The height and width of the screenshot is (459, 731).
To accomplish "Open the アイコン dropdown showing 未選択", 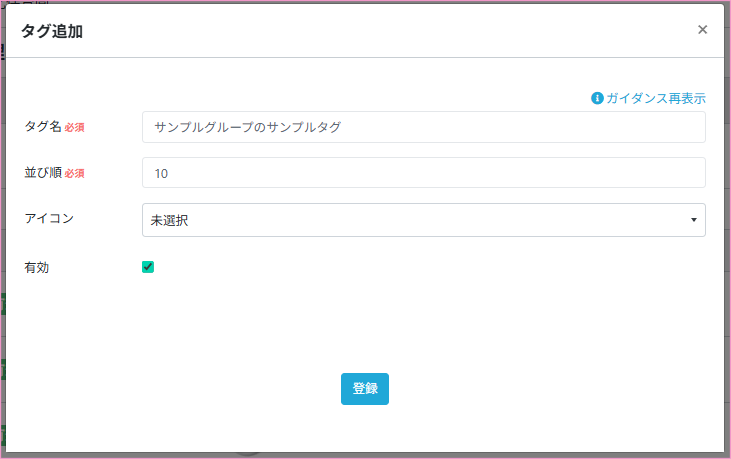I will click(424, 220).
